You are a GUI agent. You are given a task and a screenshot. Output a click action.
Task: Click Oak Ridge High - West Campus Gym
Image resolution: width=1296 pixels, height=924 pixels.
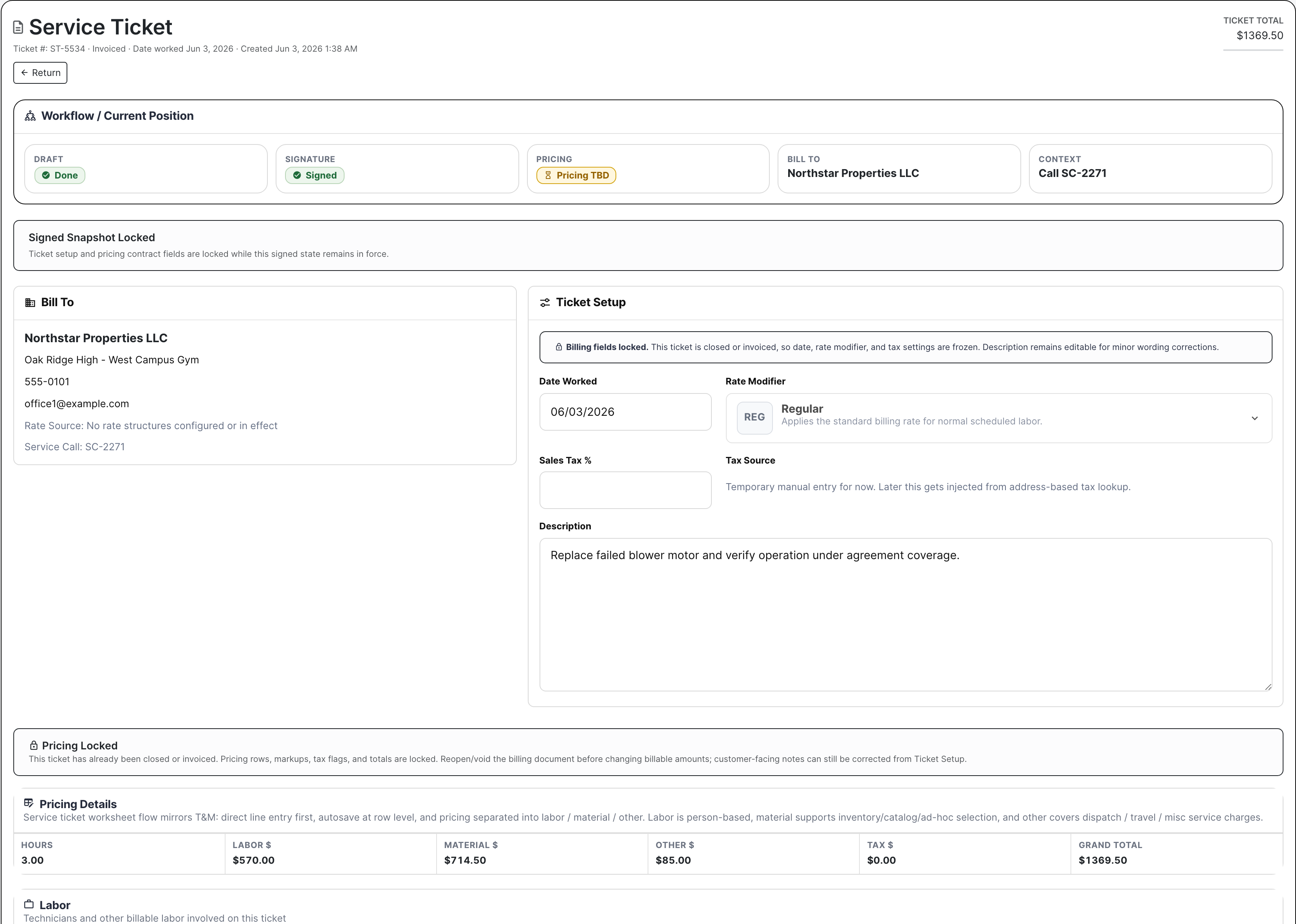(x=112, y=359)
